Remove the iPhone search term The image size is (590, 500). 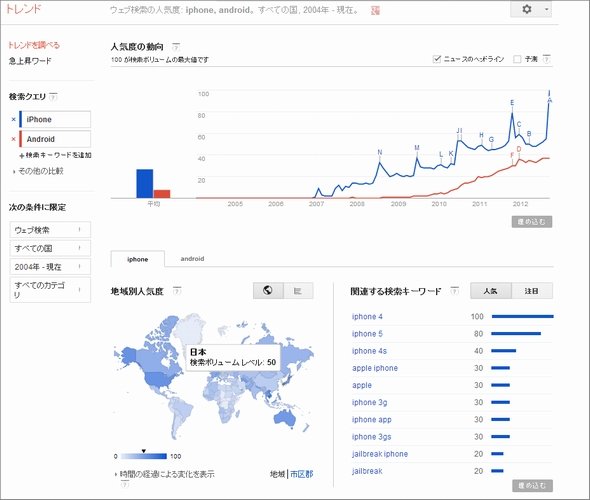click(14, 119)
